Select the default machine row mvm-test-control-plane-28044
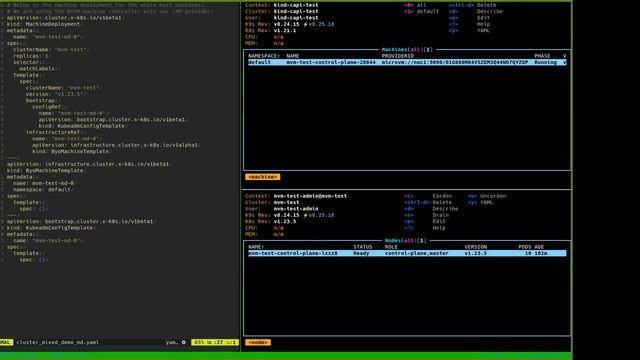Image resolution: width=640 pixels, height=360 pixels. [407, 62]
